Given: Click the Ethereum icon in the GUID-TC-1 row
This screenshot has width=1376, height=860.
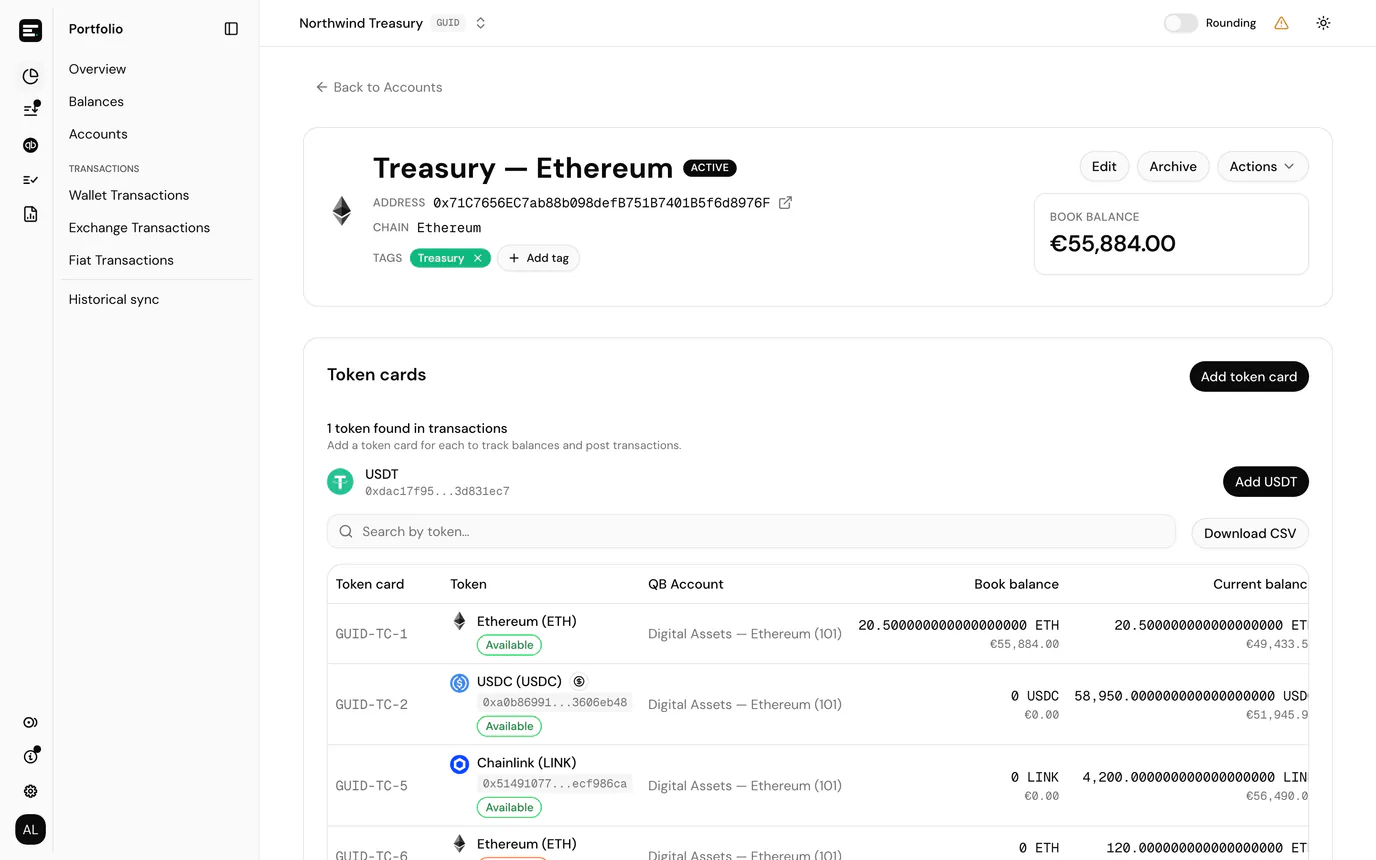Looking at the screenshot, I should coord(460,621).
